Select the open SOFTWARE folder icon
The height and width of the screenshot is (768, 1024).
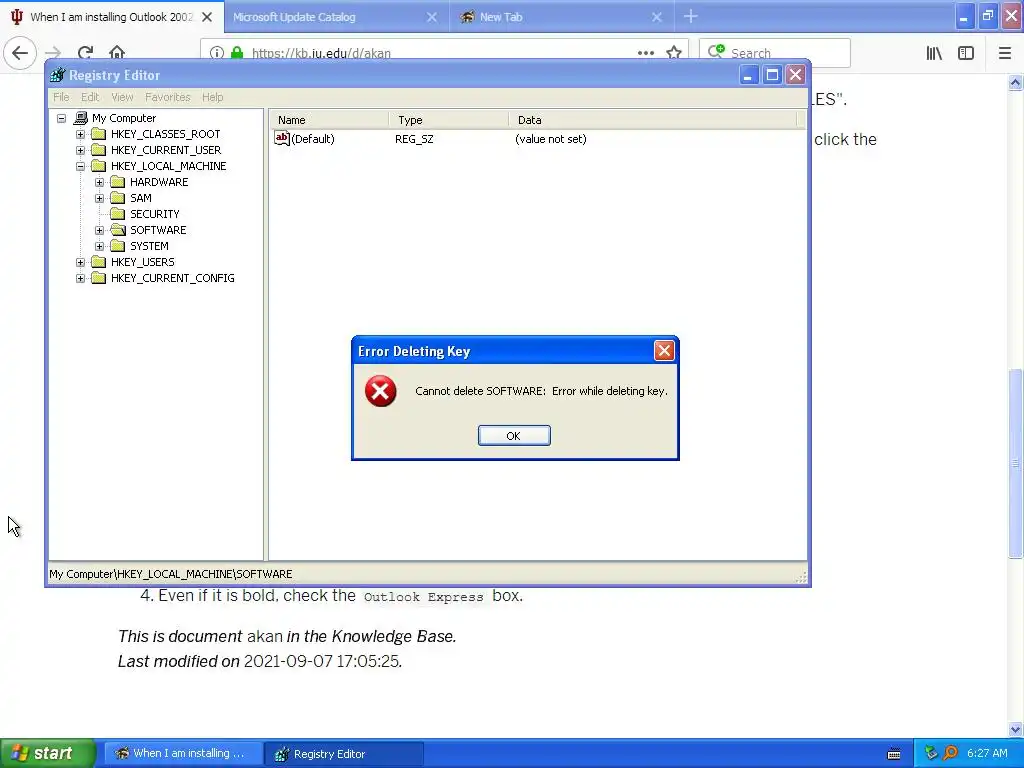[118, 230]
